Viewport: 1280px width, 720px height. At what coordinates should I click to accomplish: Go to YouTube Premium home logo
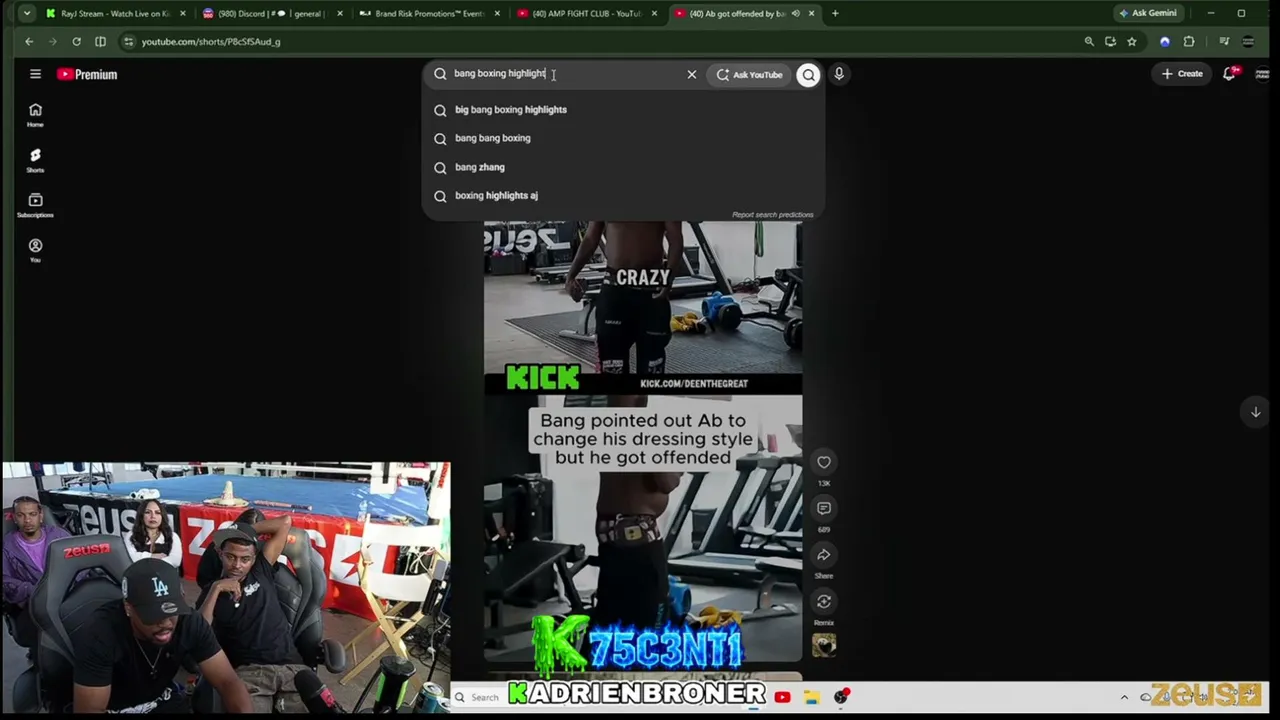point(87,74)
